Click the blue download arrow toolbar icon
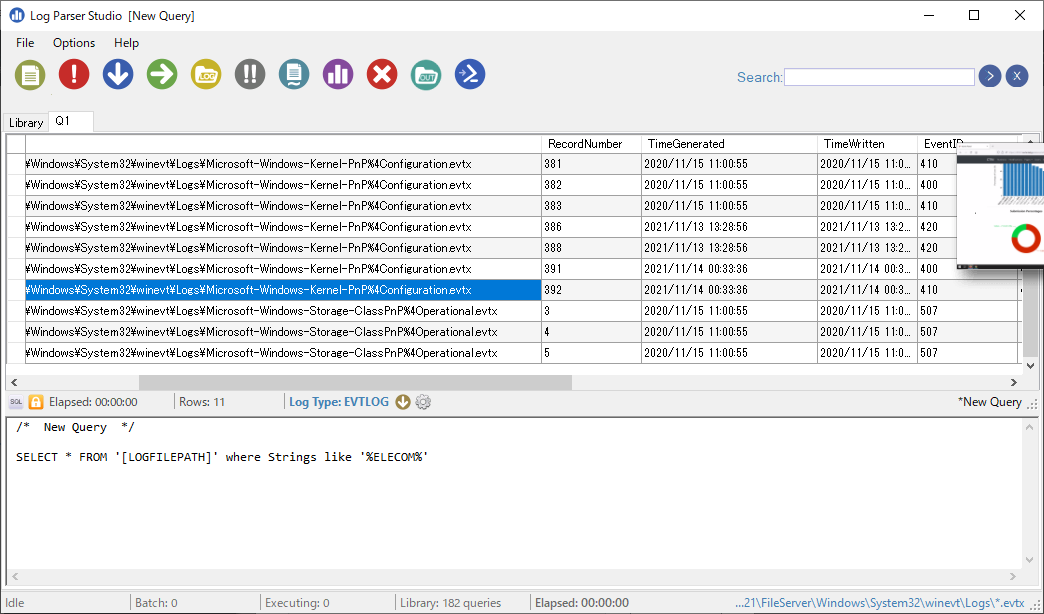This screenshot has height=614, width=1044. 117,74
